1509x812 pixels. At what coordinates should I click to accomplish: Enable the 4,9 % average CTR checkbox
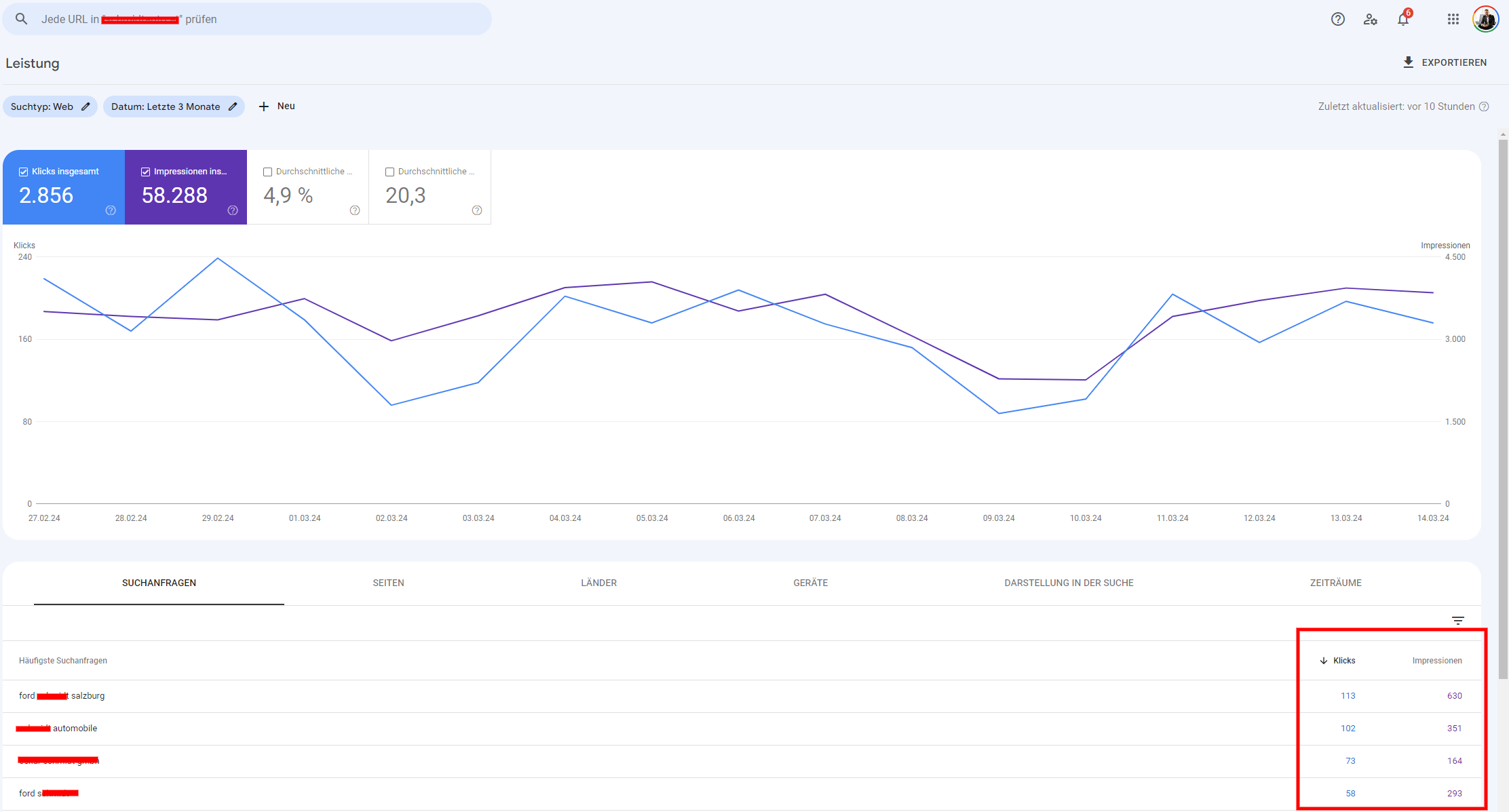(267, 172)
